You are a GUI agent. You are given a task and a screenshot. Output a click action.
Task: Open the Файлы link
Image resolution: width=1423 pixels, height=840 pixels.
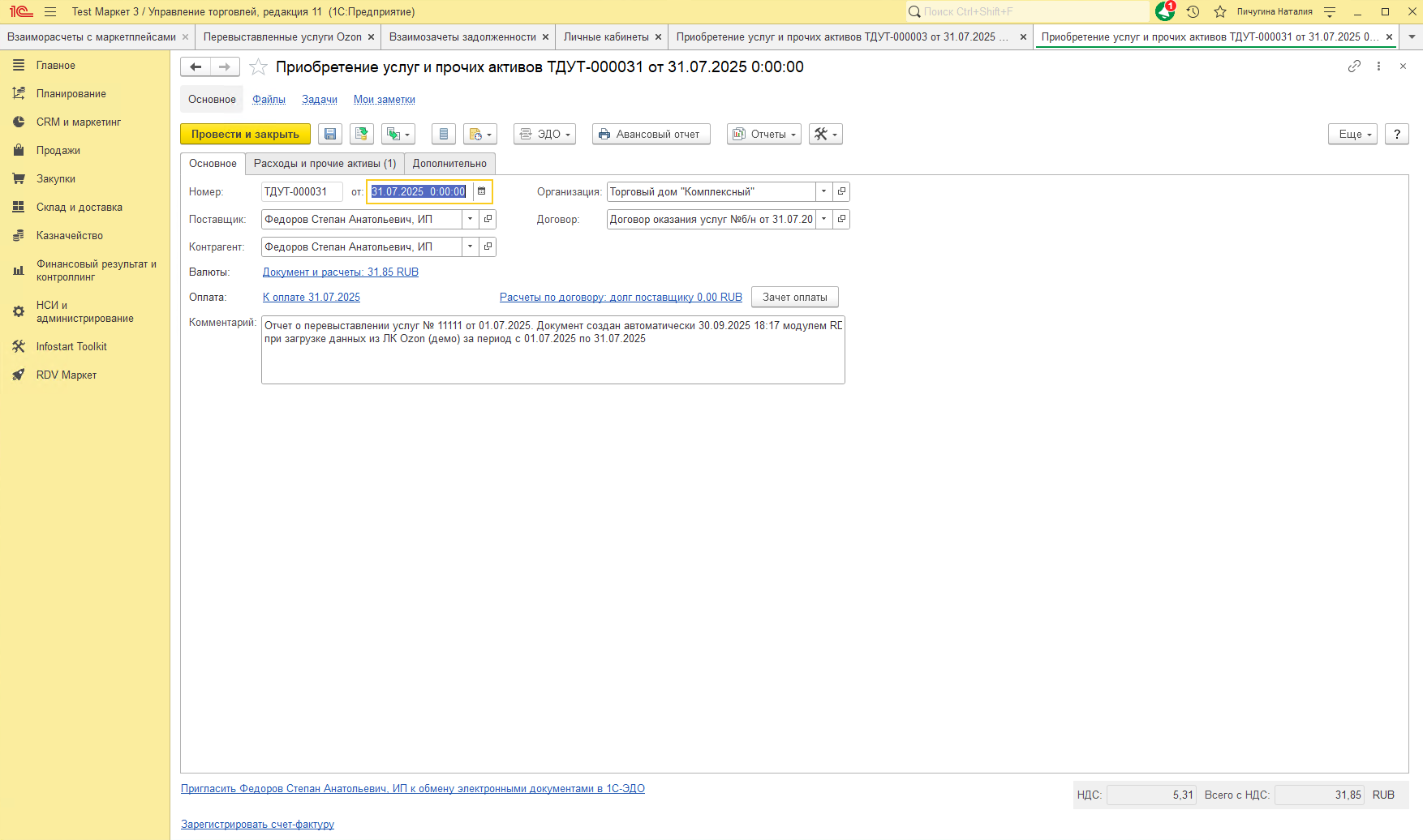[x=269, y=100]
